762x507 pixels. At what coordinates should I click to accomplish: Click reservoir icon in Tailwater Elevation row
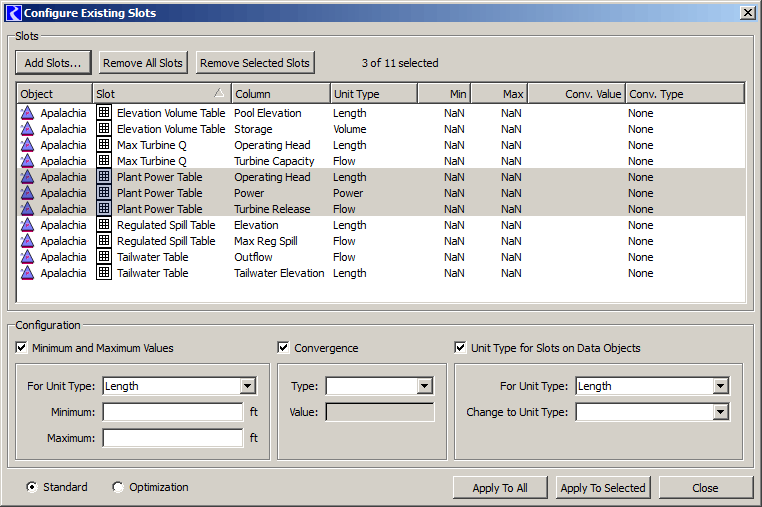pos(27,273)
